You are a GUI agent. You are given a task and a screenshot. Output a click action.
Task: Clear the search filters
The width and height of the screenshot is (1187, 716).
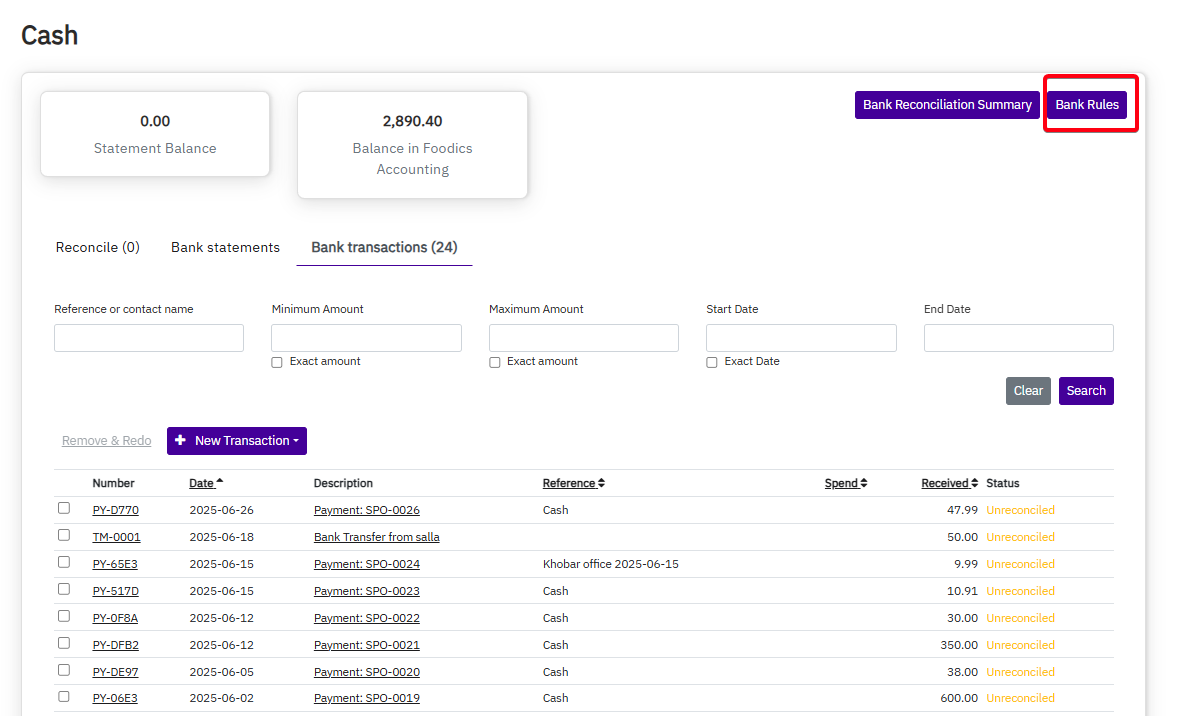(1028, 391)
